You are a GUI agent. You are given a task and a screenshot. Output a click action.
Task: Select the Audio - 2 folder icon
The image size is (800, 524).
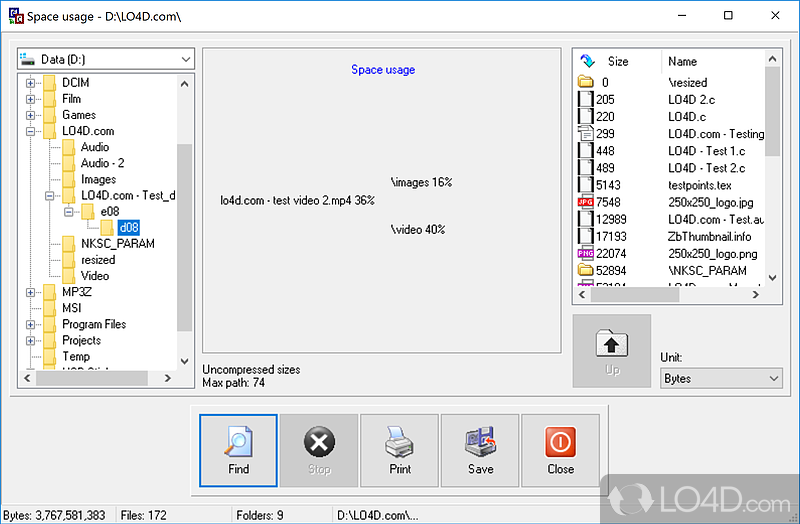(68, 163)
